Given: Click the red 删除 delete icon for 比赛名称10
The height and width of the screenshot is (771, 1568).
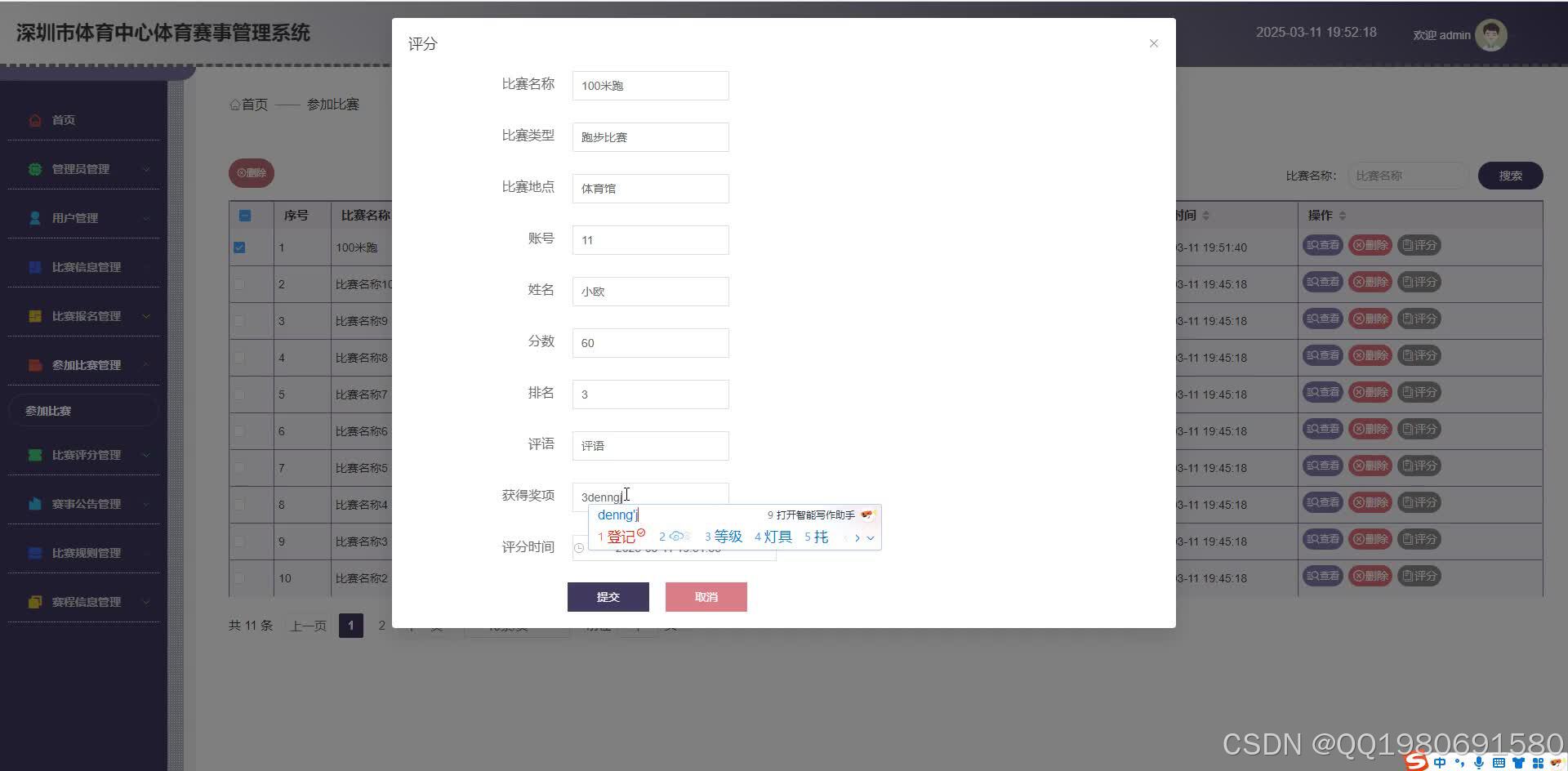Looking at the screenshot, I should click(1370, 281).
